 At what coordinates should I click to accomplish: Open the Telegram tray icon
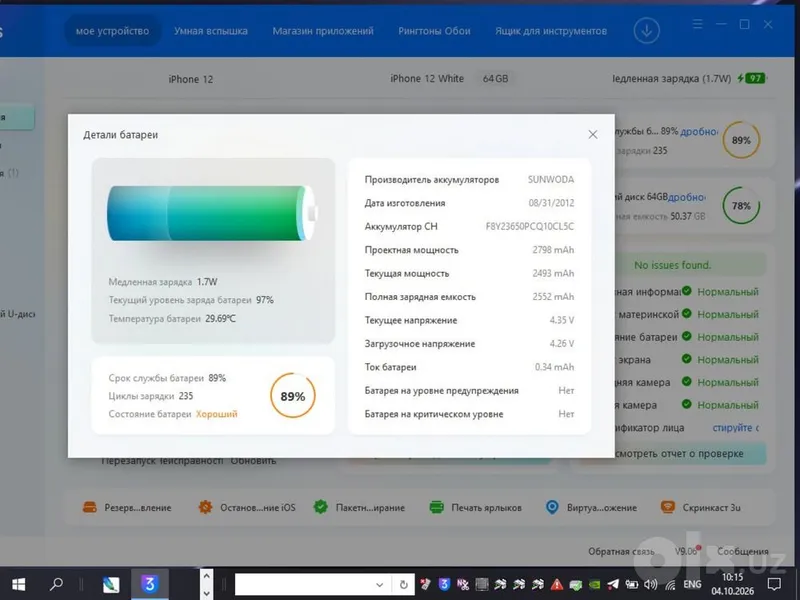[613, 585]
